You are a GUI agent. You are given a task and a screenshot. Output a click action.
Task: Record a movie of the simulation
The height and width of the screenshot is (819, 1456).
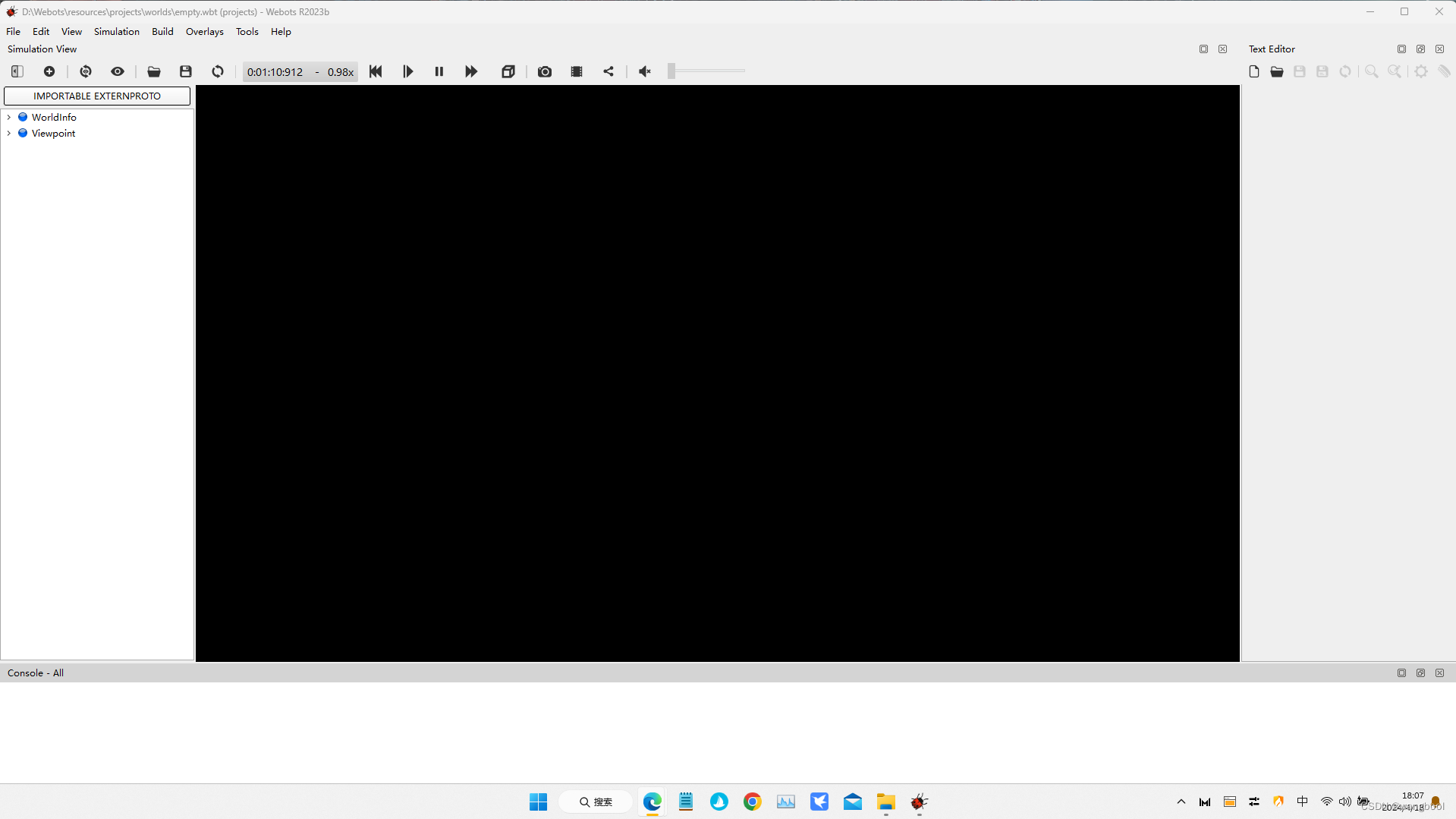tap(577, 71)
